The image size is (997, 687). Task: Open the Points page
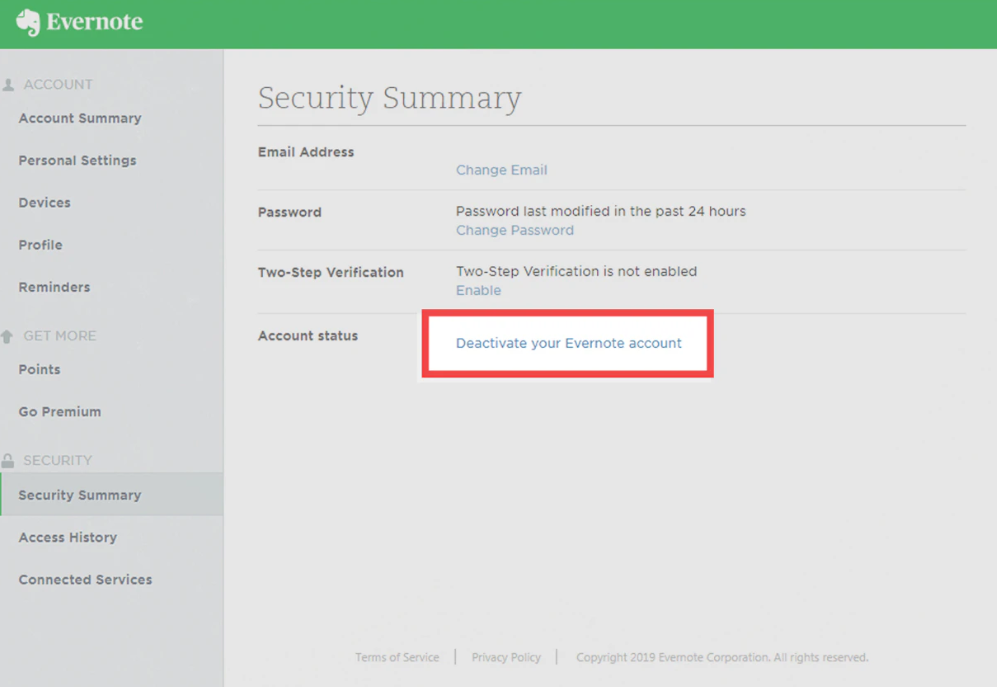coord(39,370)
